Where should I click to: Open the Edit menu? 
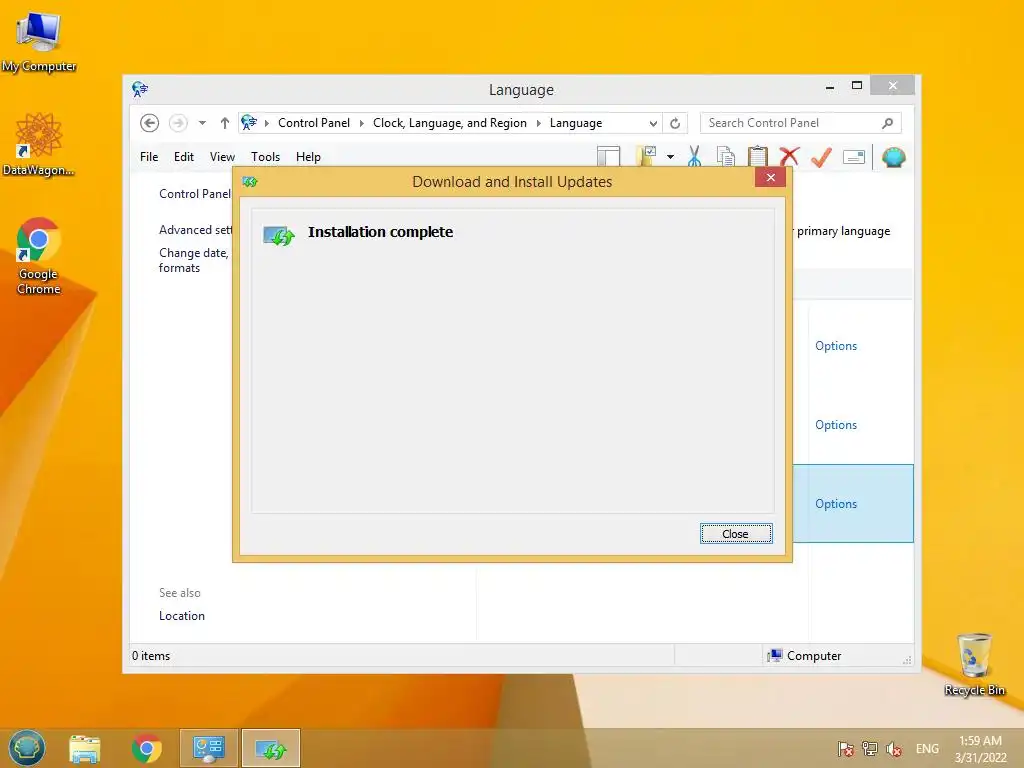(184, 157)
